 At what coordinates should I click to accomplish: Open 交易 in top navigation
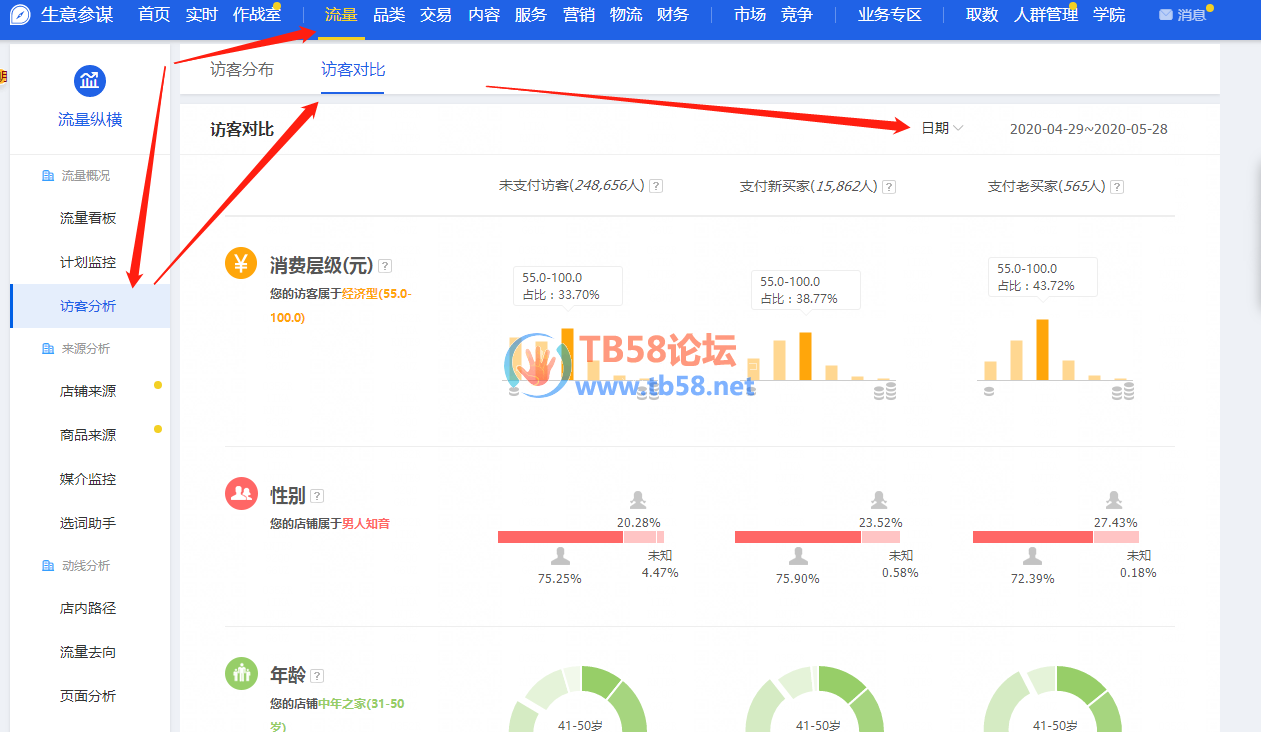(436, 15)
